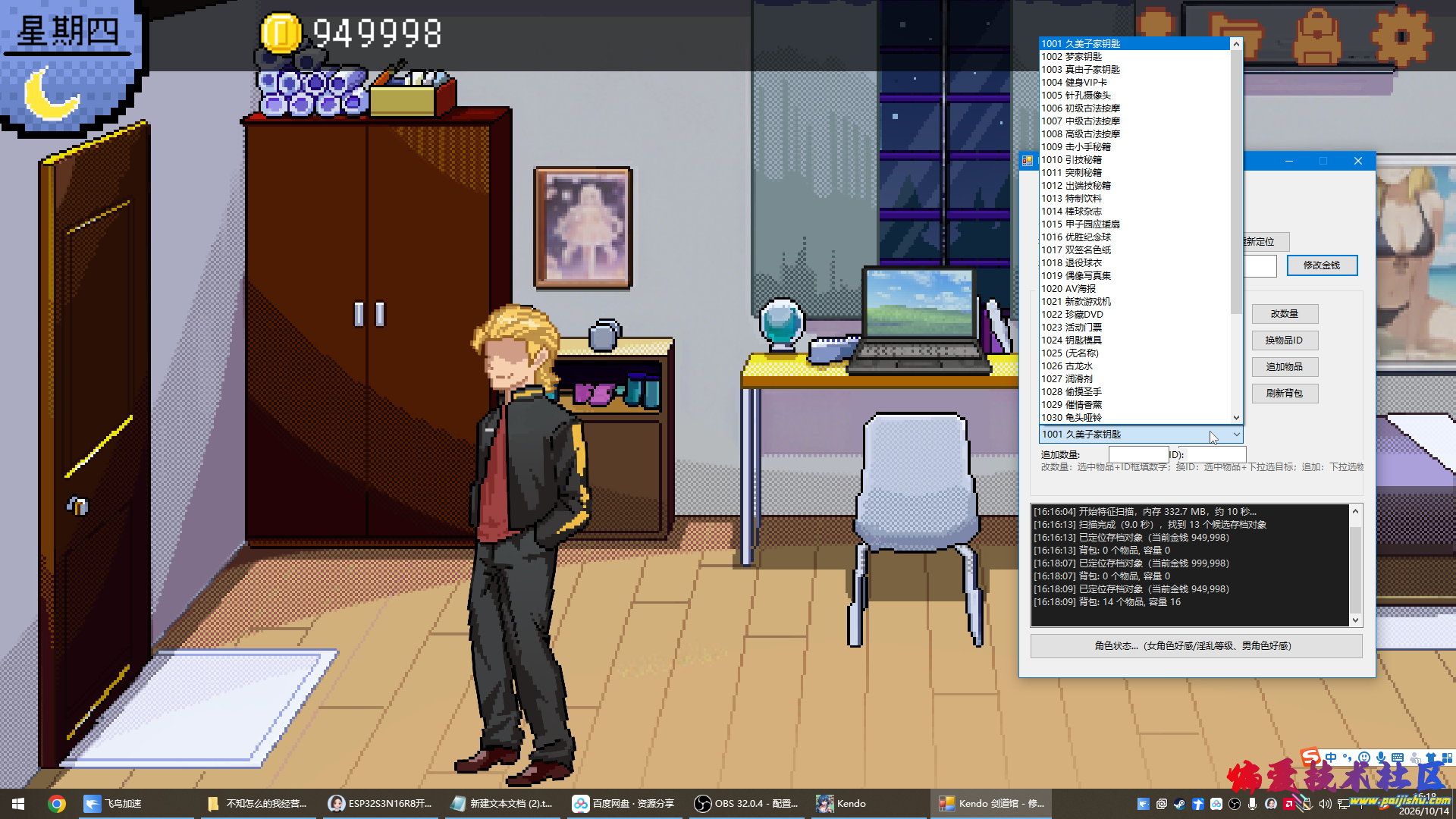Click item list scrollbar up arrow

pyautogui.click(x=1236, y=44)
